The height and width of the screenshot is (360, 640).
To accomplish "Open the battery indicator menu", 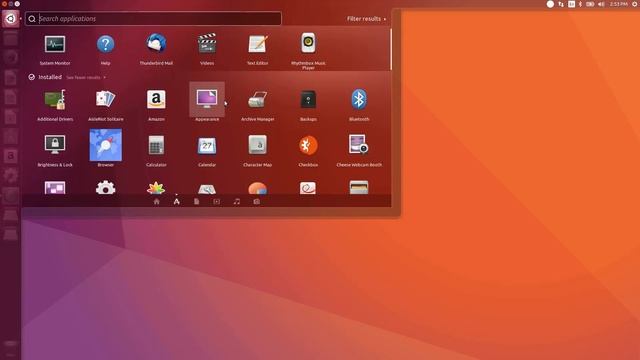I will [x=590, y=4].
